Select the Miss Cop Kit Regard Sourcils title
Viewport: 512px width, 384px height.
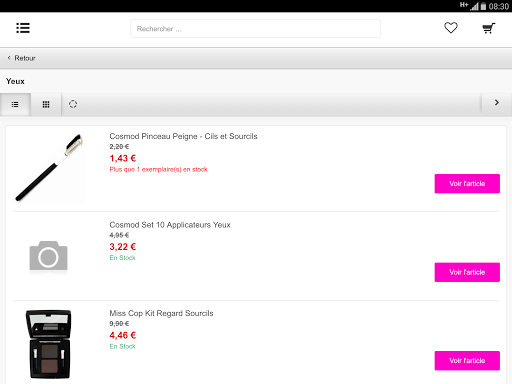coord(161,313)
